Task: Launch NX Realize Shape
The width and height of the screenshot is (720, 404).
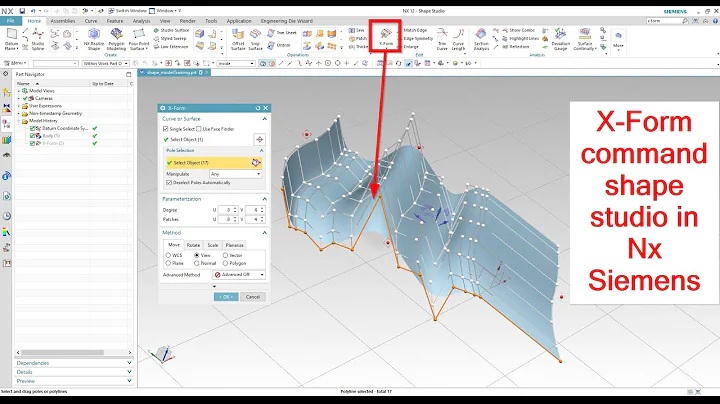Action: 94,39
